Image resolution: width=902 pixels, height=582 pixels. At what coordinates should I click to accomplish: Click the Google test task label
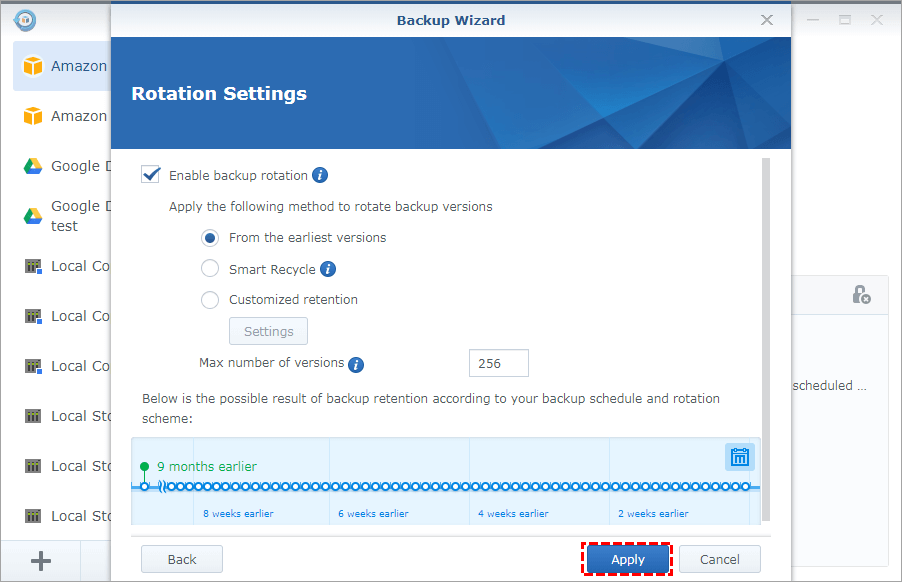(x=81, y=216)
